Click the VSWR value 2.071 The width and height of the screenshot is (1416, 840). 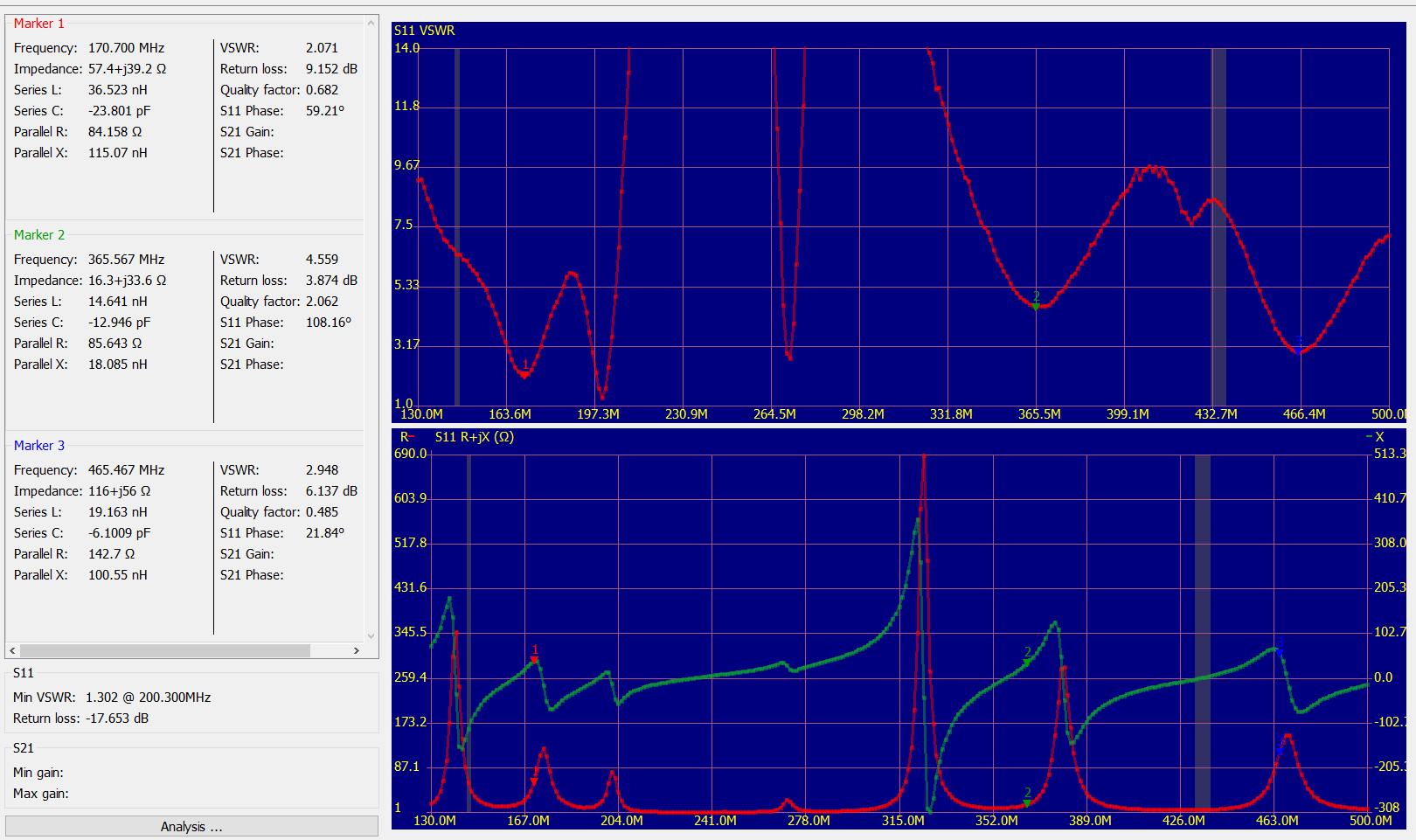click(322, 48)
